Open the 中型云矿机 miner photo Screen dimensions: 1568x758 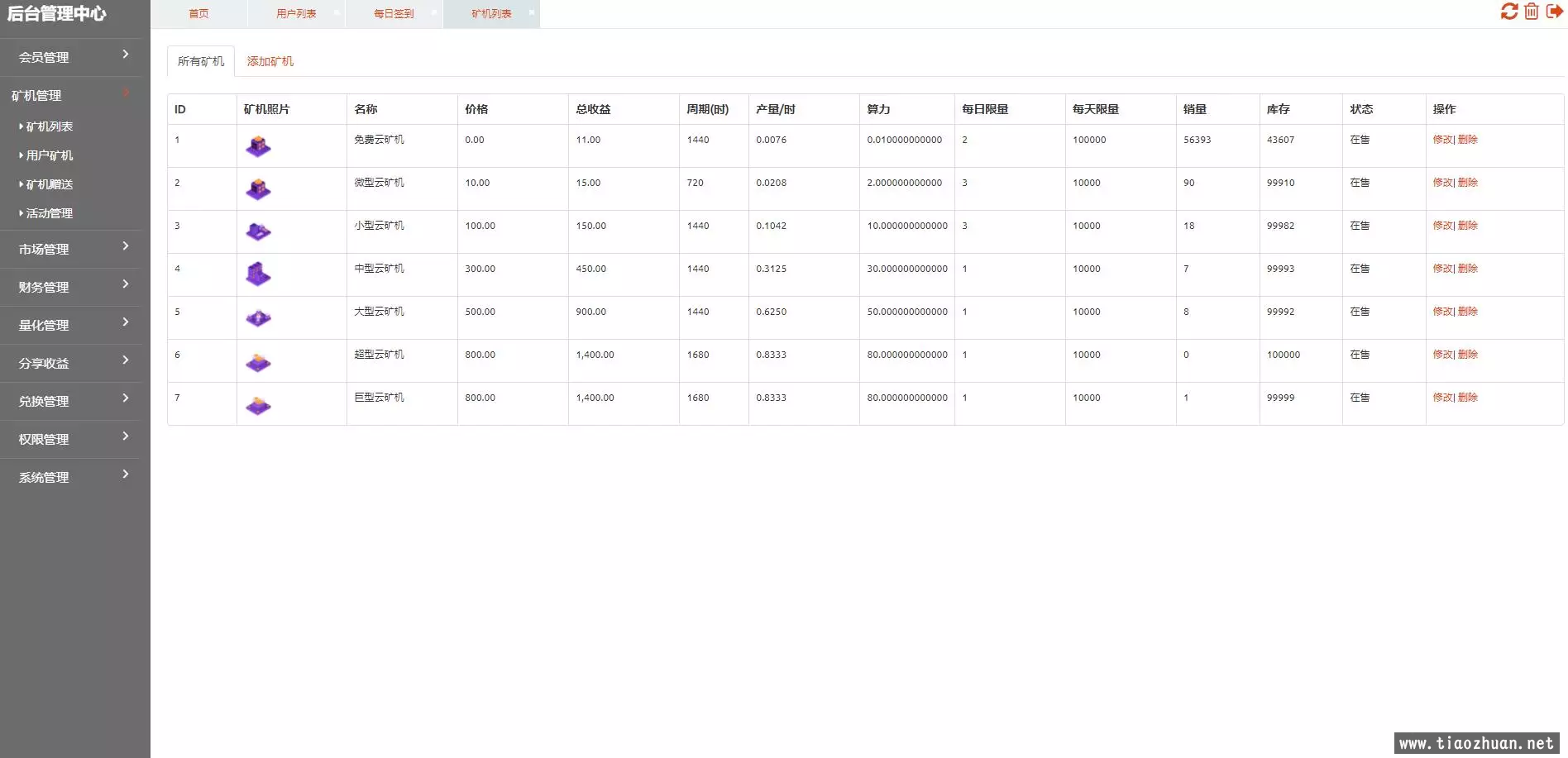(258, 274)
